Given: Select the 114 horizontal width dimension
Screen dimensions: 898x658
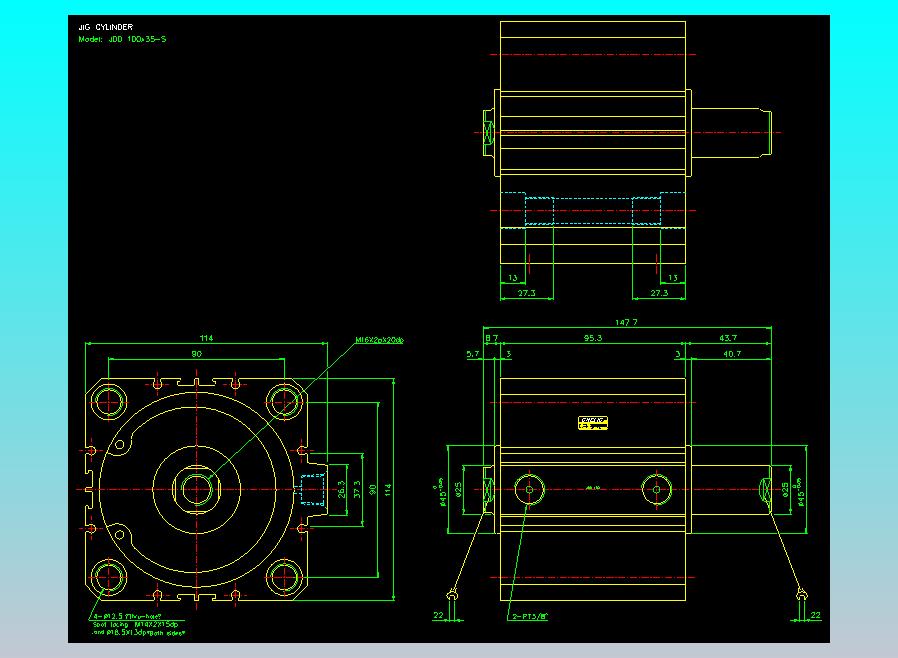Looking at the screenshot, I should tap(206, 339).
